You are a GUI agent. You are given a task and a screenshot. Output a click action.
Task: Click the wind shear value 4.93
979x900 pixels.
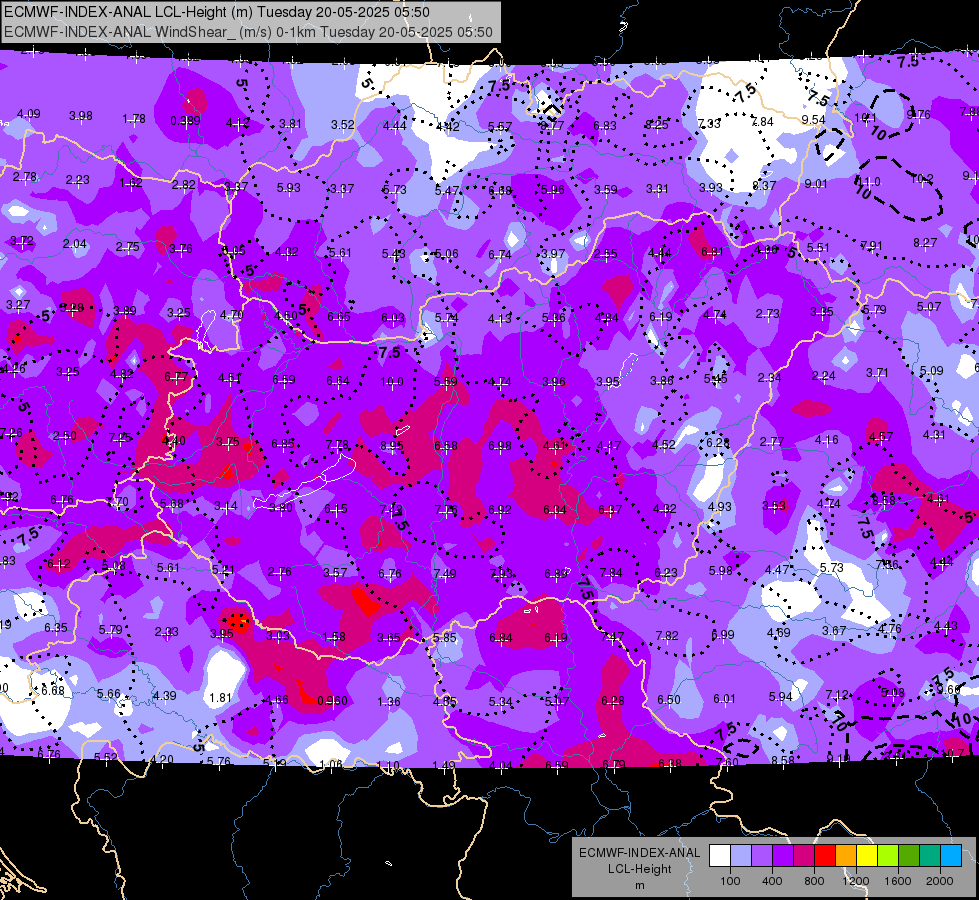click(x=719, y=507)
